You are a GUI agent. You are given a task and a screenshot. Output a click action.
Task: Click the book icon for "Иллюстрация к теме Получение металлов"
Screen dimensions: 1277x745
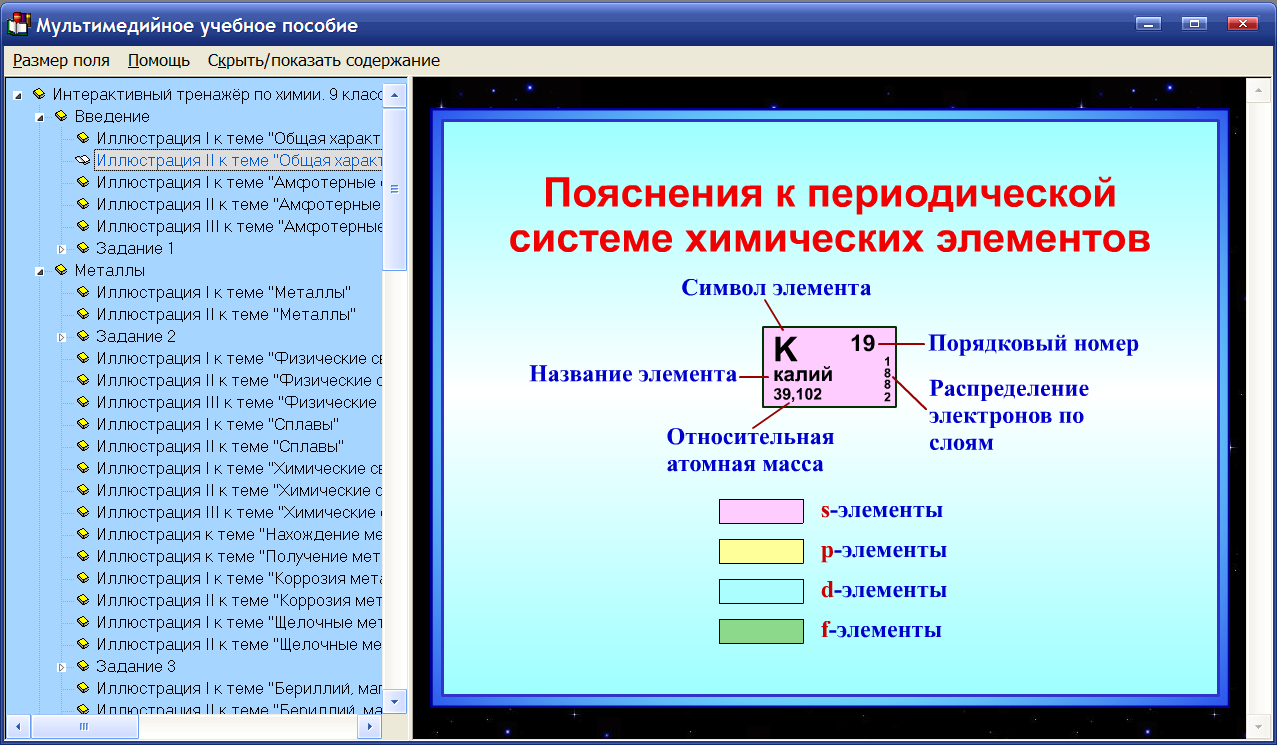click(81, 555)
